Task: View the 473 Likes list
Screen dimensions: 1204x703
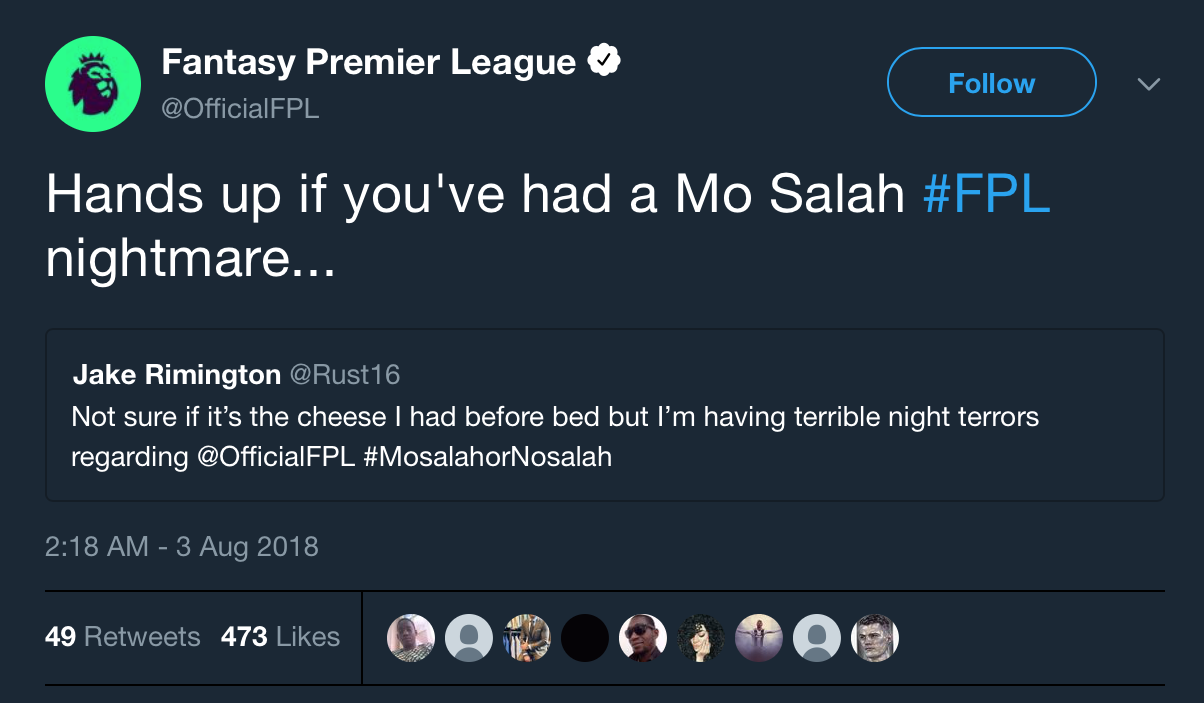Action: [280, 637]
